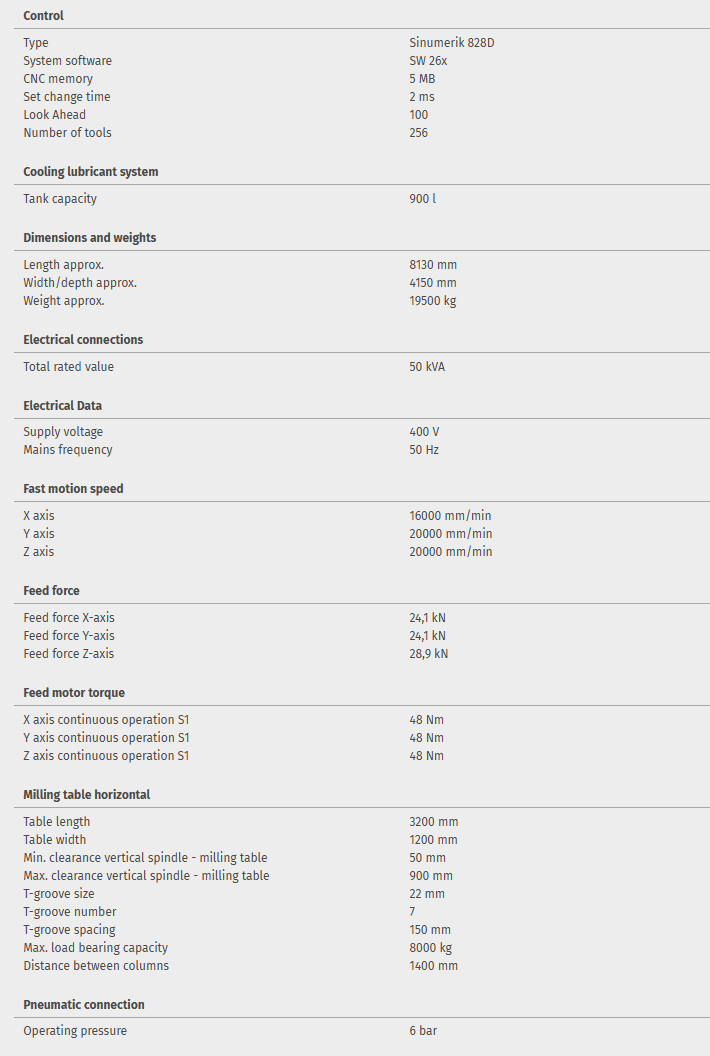Click the Feed force Z-axis label
The image size is (710, 1056).
pos(69,654)
